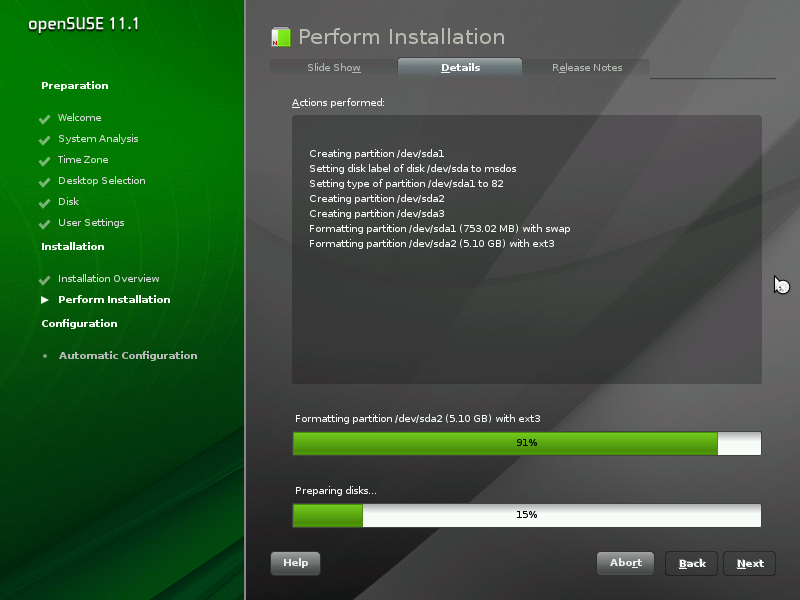Click the Desktop Selection step label
This screenshot has width=800, height=600.
(x=102, y=181)
